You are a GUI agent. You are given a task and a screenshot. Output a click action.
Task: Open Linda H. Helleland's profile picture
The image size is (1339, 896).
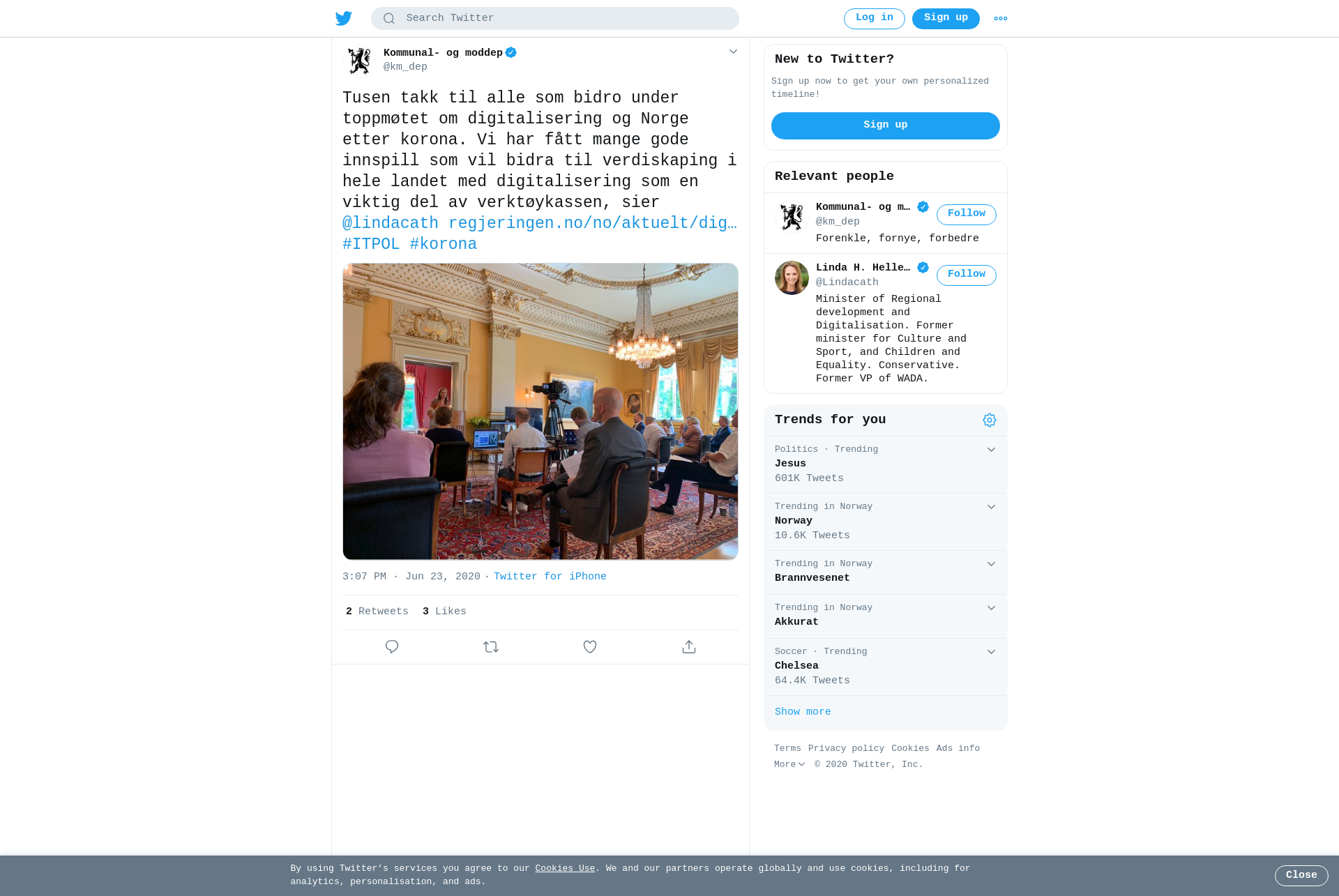coord(792,278)
